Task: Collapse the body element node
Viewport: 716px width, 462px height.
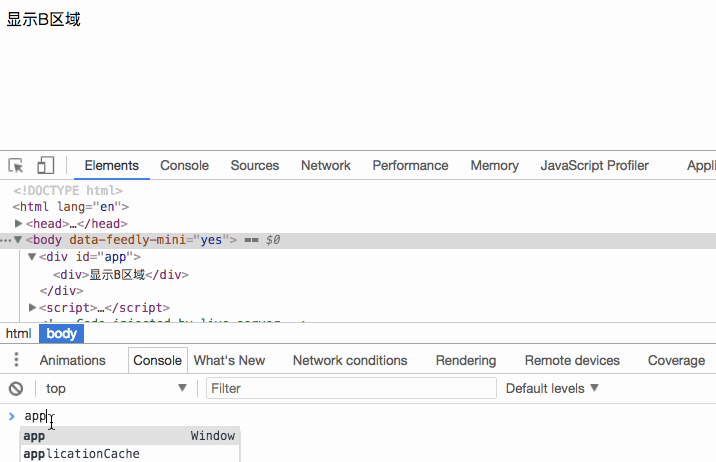Action: pos(18,240)
